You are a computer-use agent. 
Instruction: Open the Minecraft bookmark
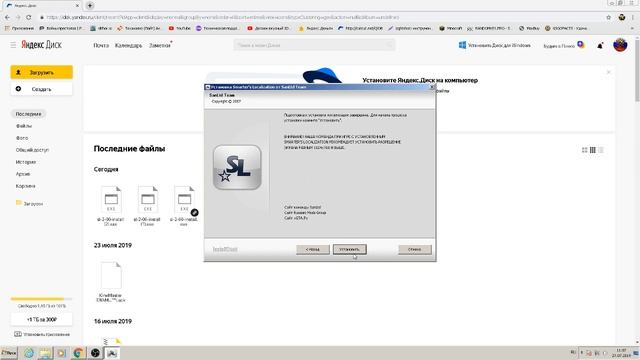coord(451,28)
